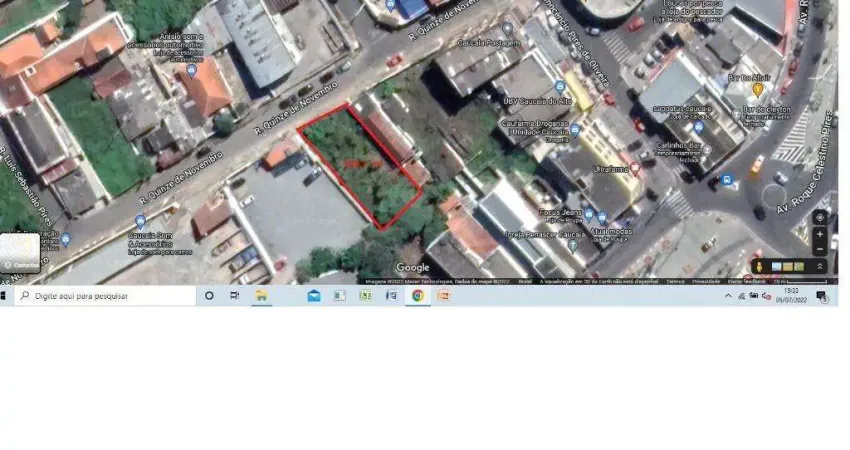This screenshot has height=450, width=850.
Task: Click the Privacidade footer link
Action: 706,282
